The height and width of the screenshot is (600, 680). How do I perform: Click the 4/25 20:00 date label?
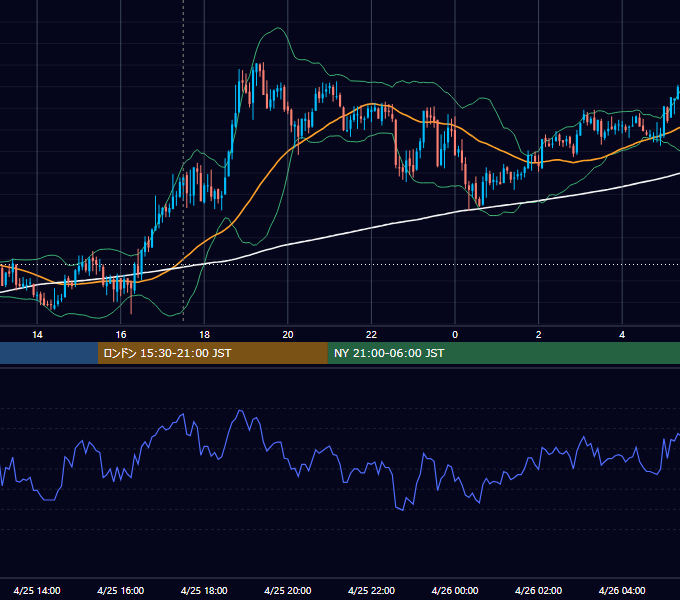(x=288, y=590)
